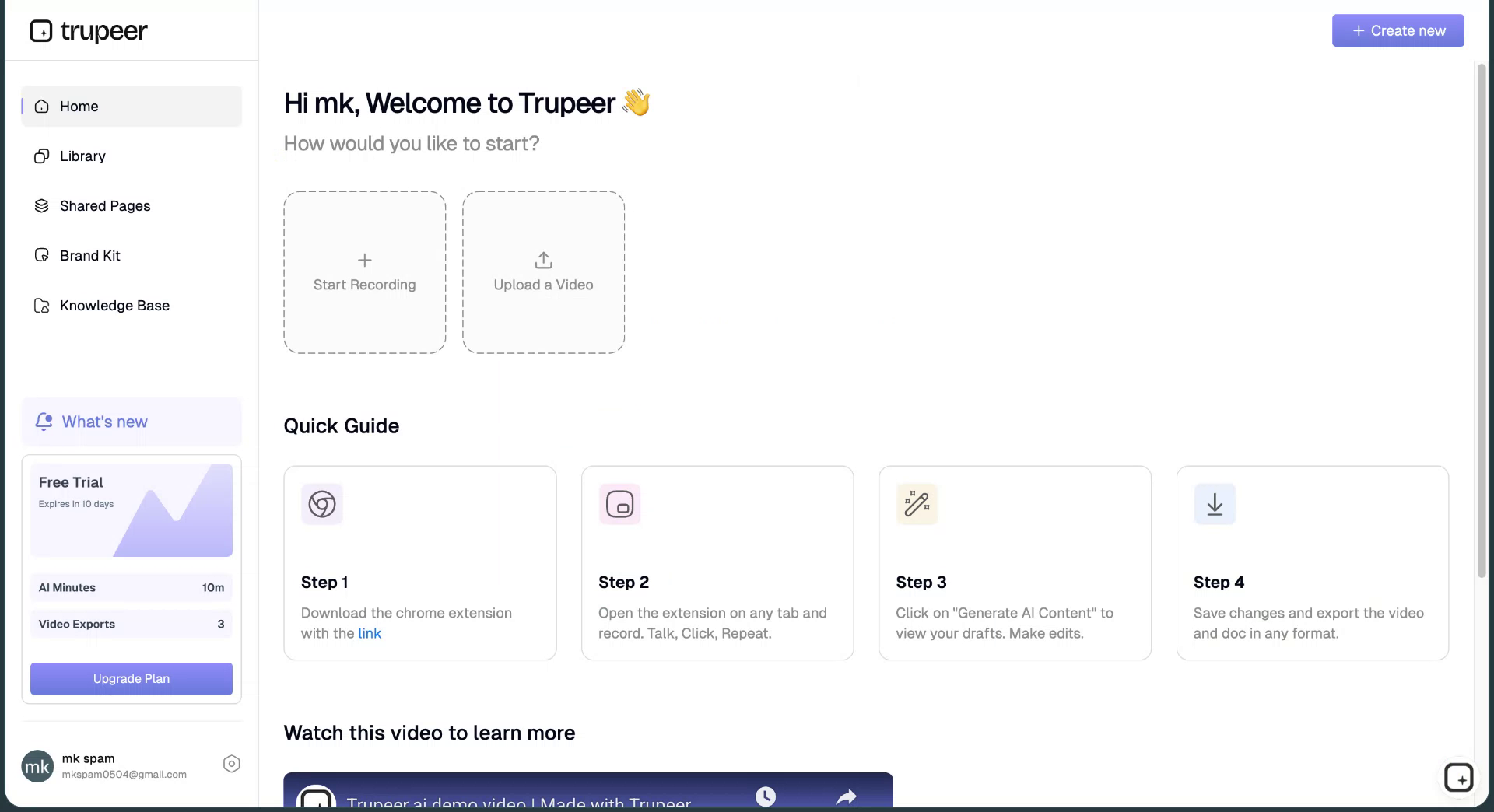
Task: Click the watch later clock icon on video
Action: 766,796
